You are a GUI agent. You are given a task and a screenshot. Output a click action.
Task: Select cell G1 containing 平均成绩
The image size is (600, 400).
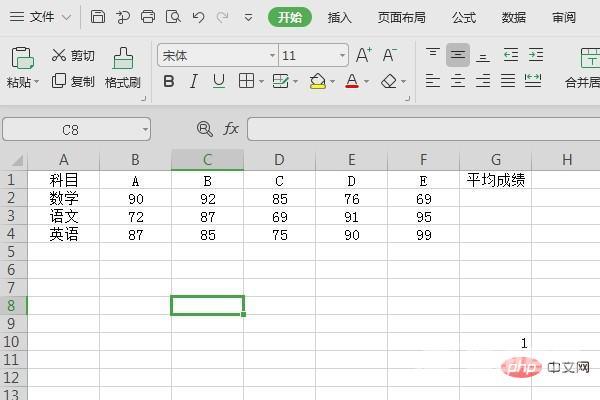click(496, 181)
